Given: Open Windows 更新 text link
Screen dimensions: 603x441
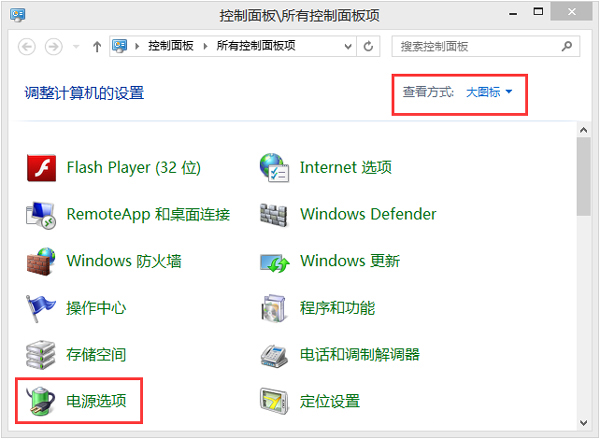Looking at the screenshot, I should [350, 261].
